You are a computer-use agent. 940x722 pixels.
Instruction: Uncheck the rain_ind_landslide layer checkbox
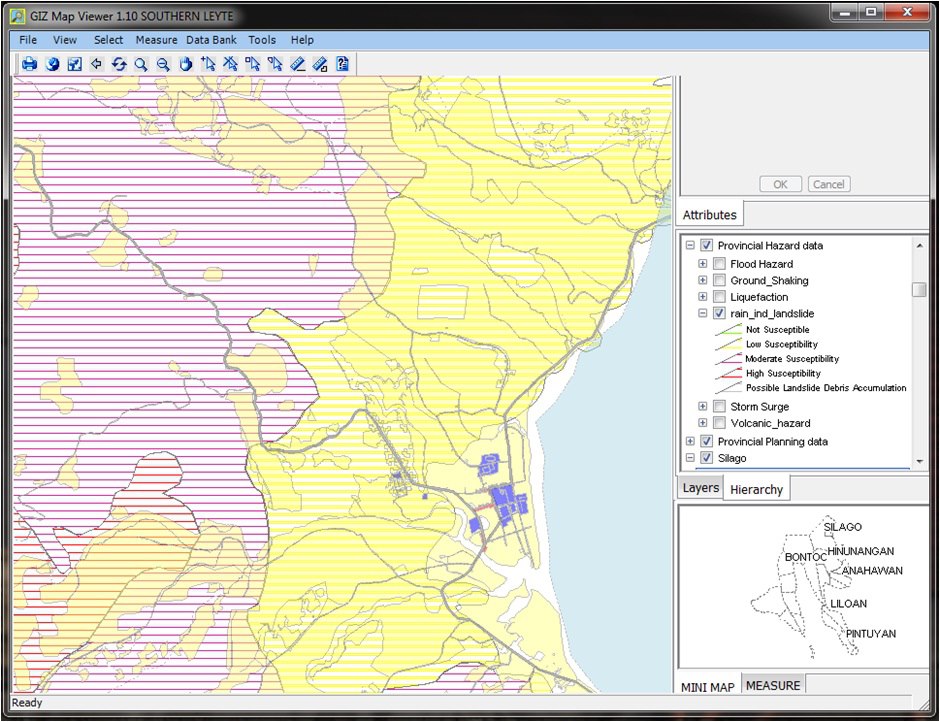click(x=719, y=313)
